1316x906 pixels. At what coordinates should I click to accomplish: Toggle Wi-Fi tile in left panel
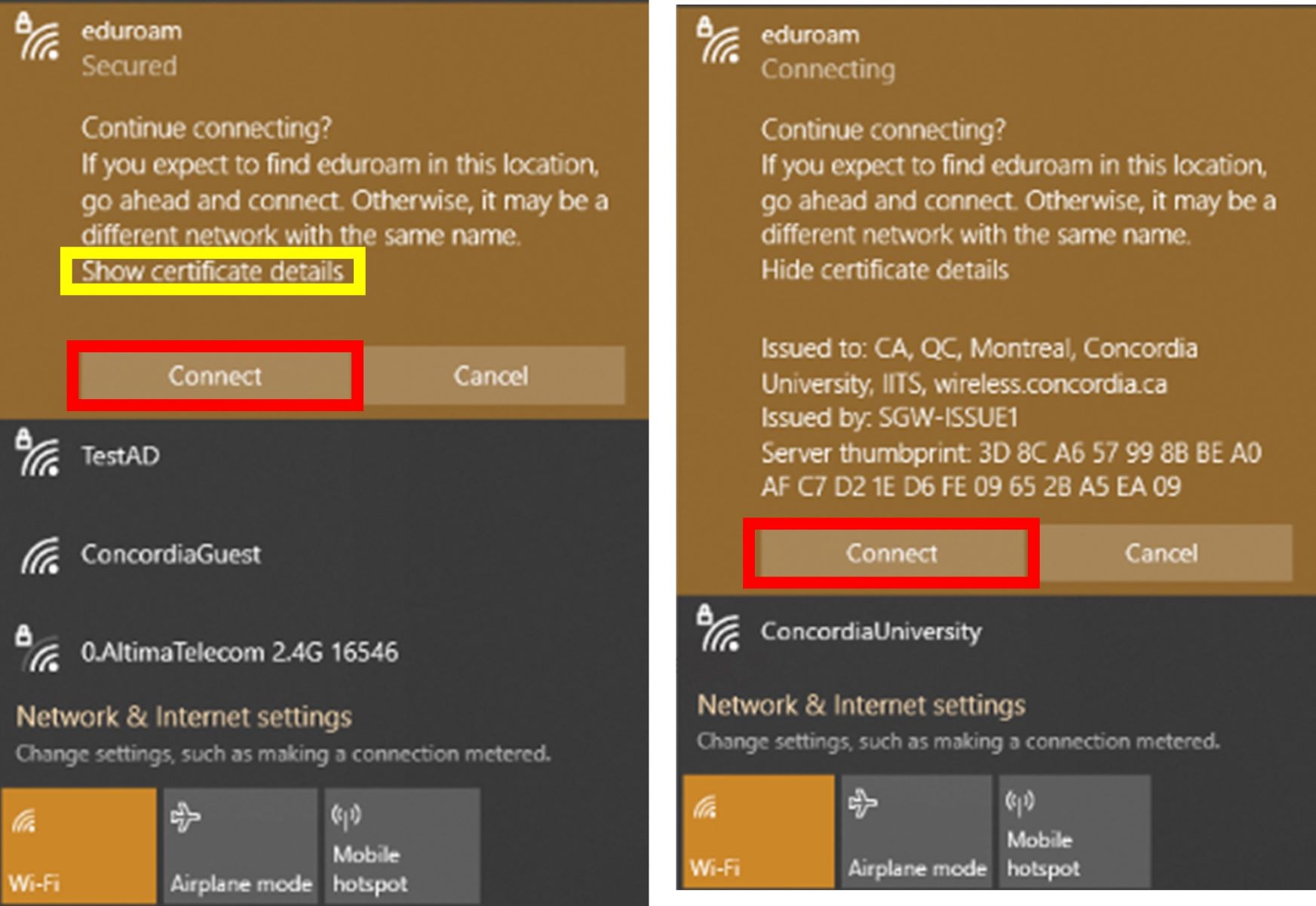click(x=78, y=846)
